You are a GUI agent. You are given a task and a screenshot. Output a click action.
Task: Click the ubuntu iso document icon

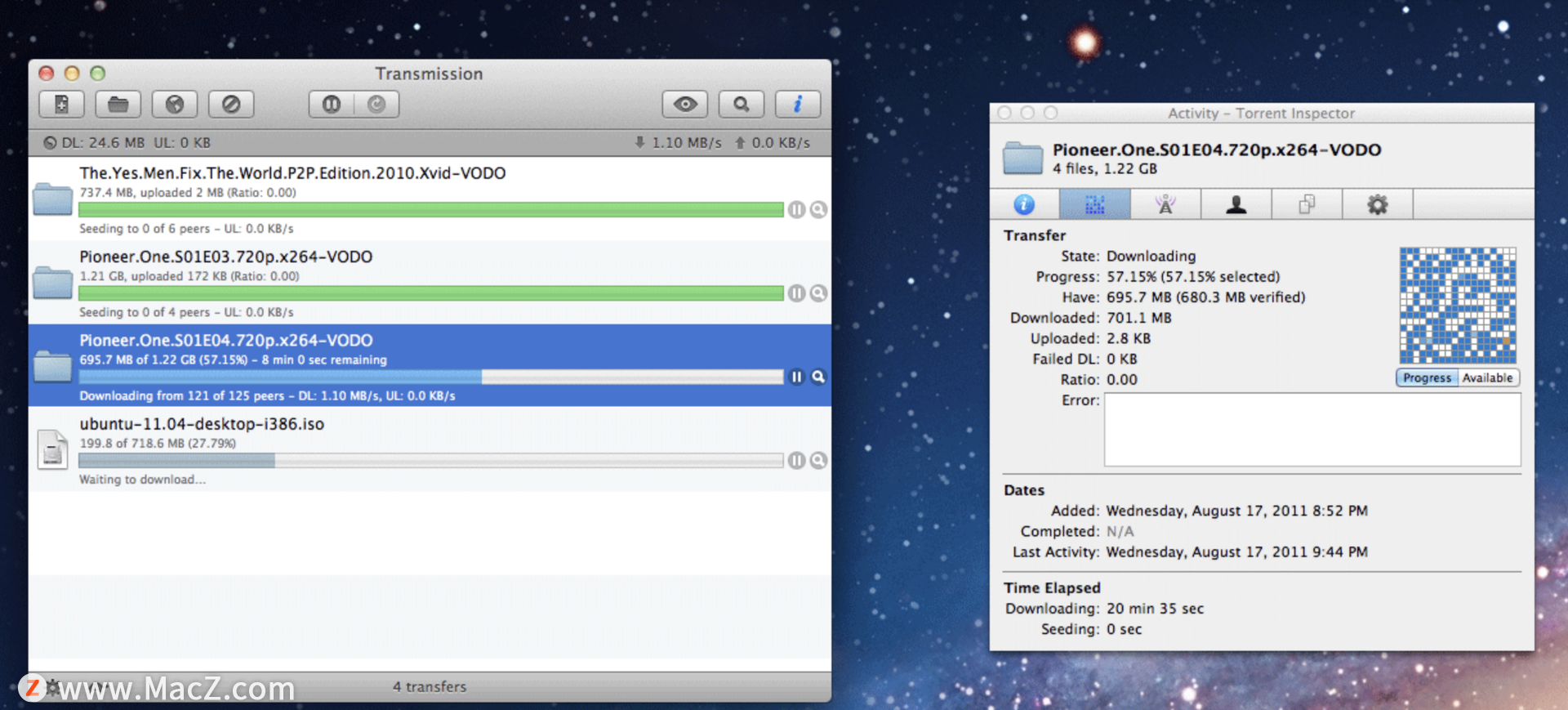(x=53, y=449)
